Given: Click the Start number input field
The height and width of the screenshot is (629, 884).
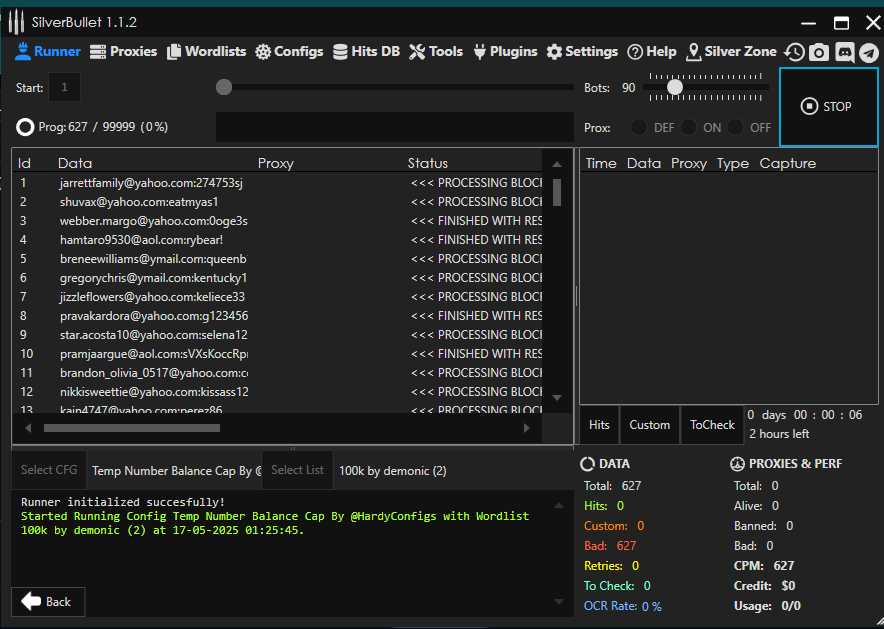Looking at the screenshot, I should coord(64,87).
